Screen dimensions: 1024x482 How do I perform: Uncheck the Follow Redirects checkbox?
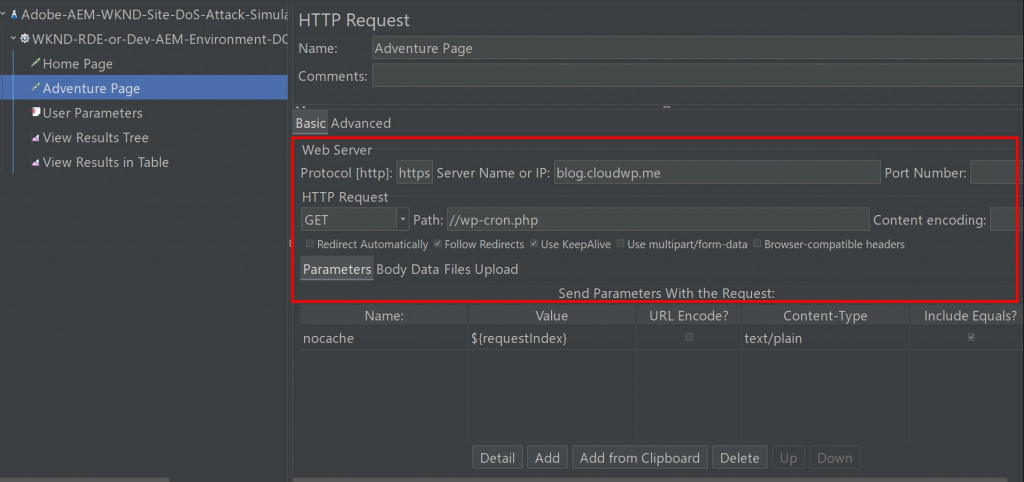click(x=438, y=244)
